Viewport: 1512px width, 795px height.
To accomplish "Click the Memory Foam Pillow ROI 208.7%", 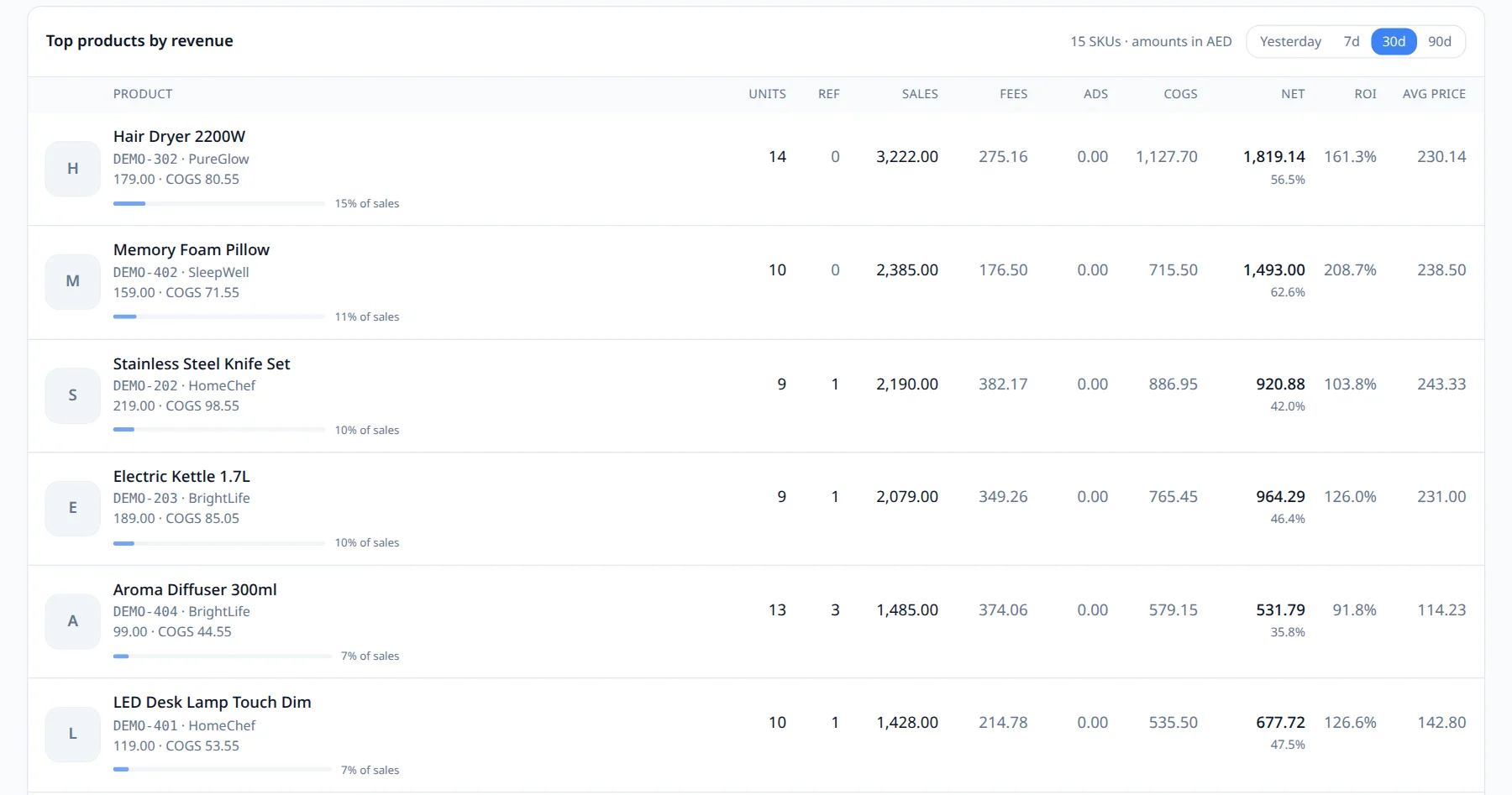I will [x=1350, y=269].
